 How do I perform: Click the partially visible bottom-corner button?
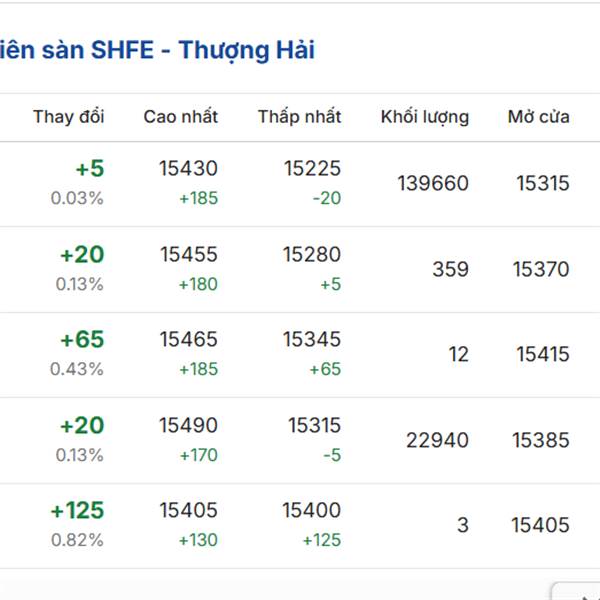[x=576, y=592]
